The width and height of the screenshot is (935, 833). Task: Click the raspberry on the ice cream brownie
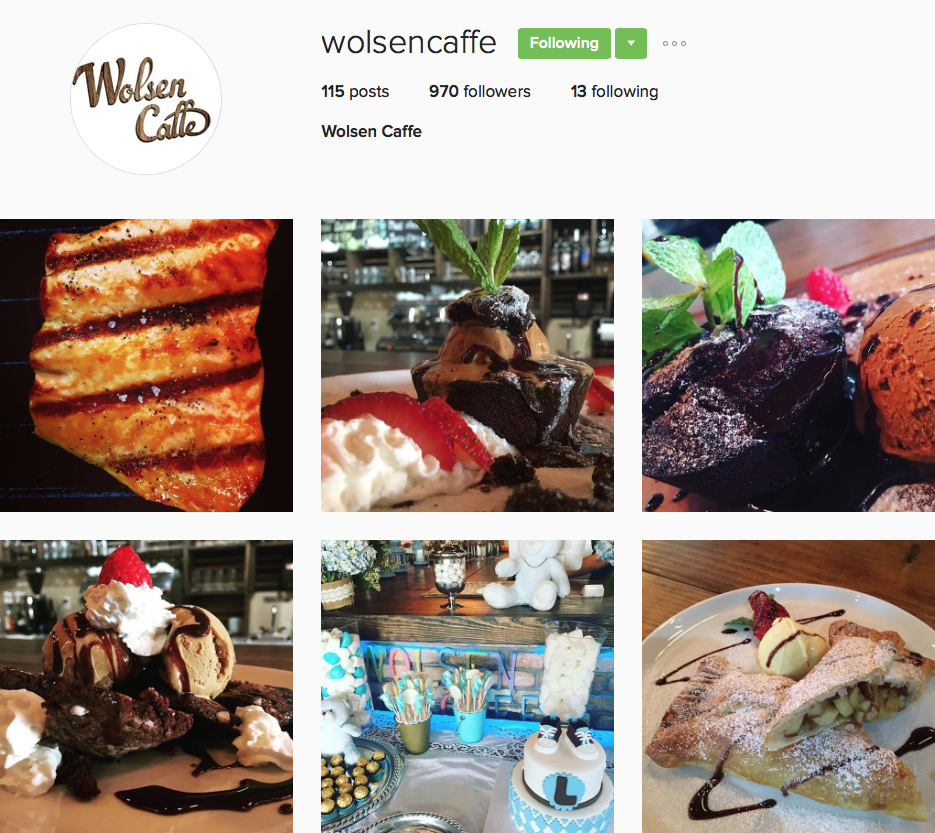click(125, 566)
